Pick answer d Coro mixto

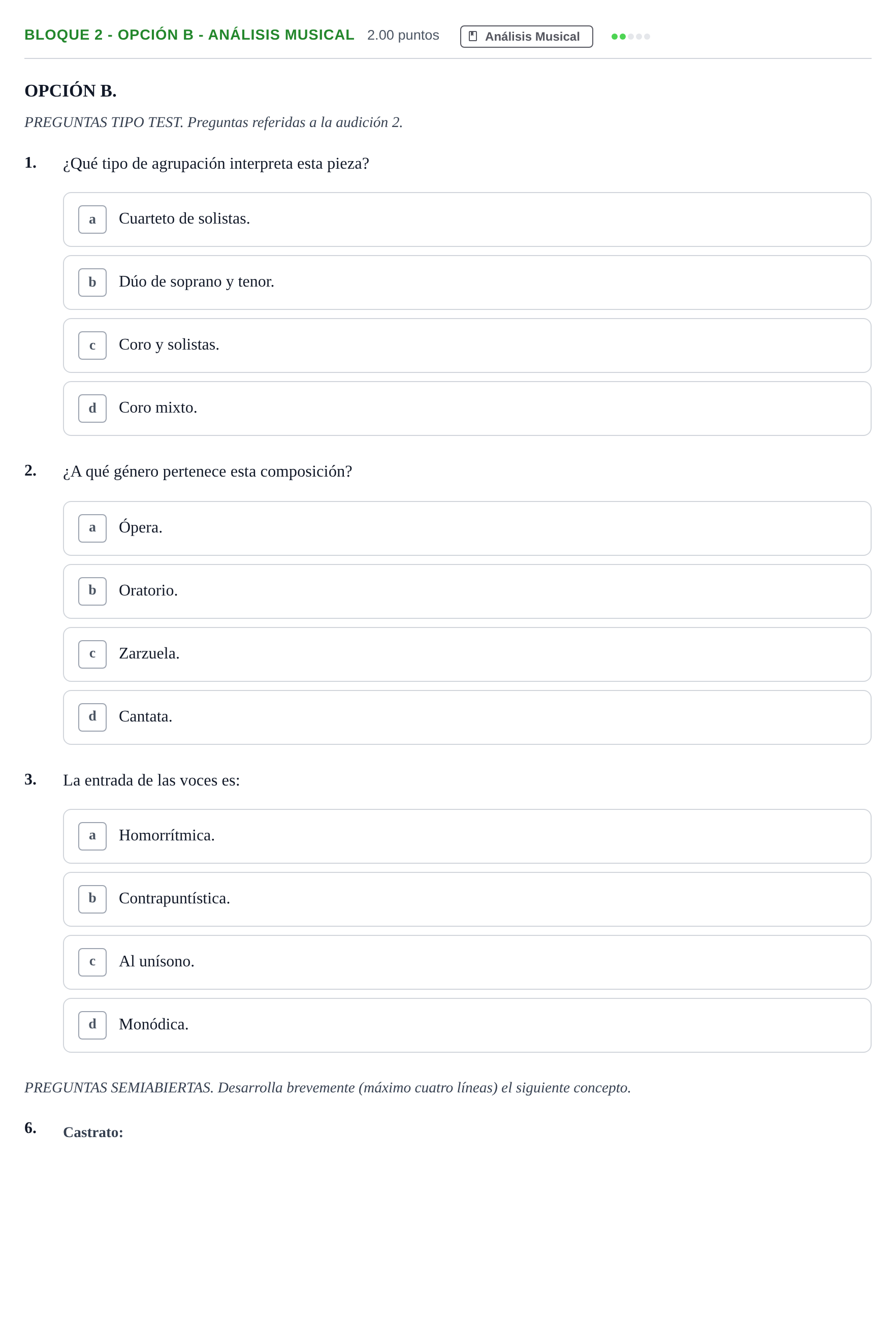[x=467, y=408]
